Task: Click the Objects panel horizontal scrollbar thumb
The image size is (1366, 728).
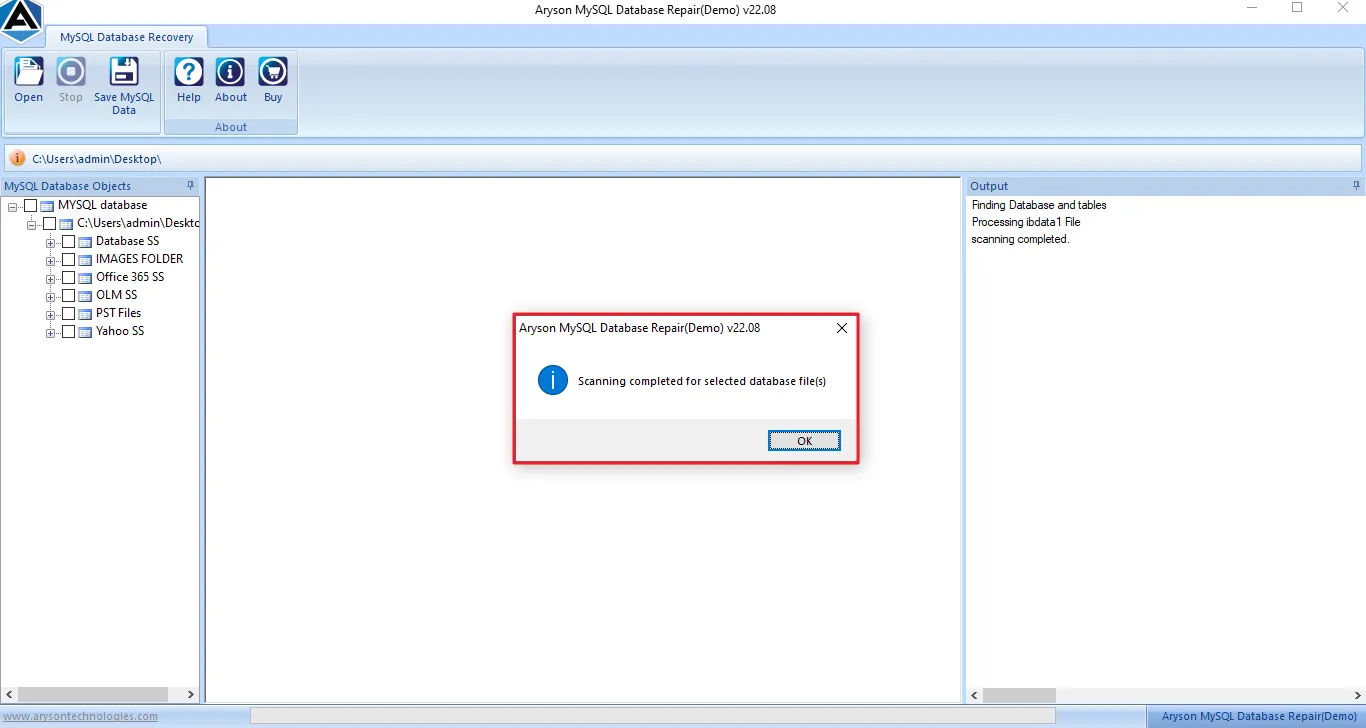Action: click(x=93, y=694)
